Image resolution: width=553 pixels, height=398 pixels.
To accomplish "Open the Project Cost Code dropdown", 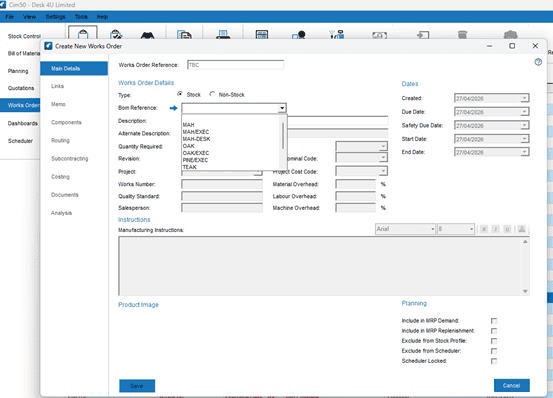I will (x=383, y=171).
